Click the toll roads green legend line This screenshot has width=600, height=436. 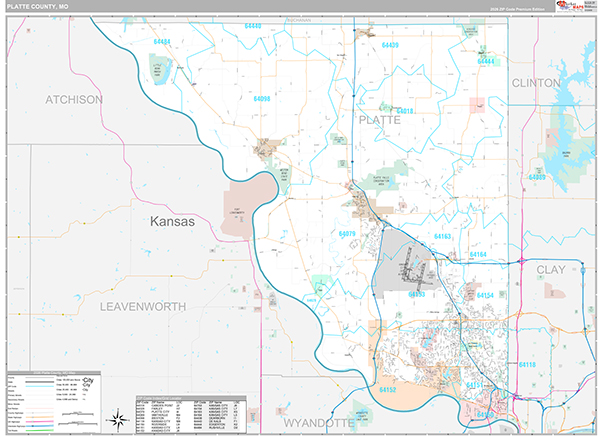coord(40,430)
